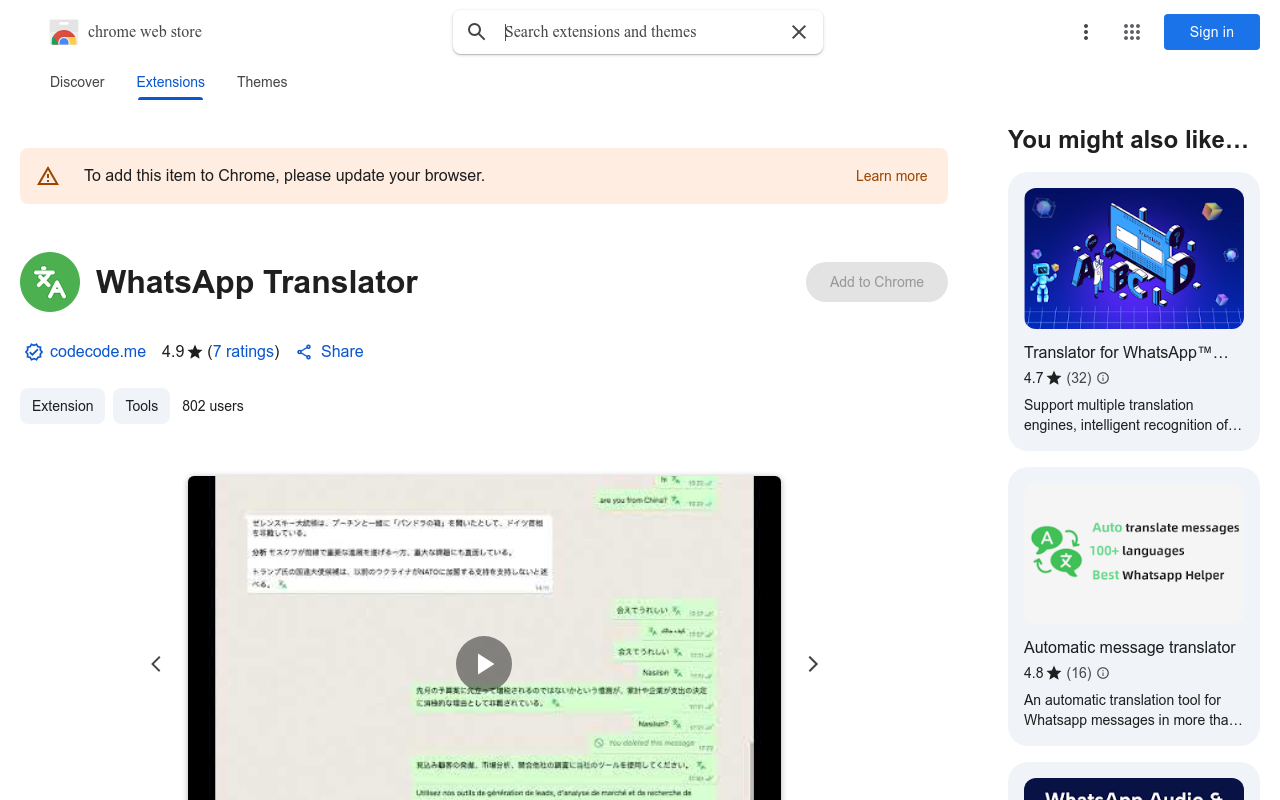This screenshot has height=800, width=1280.
Task: Click the chrome web store title text
Action: (x=145, y=32)
